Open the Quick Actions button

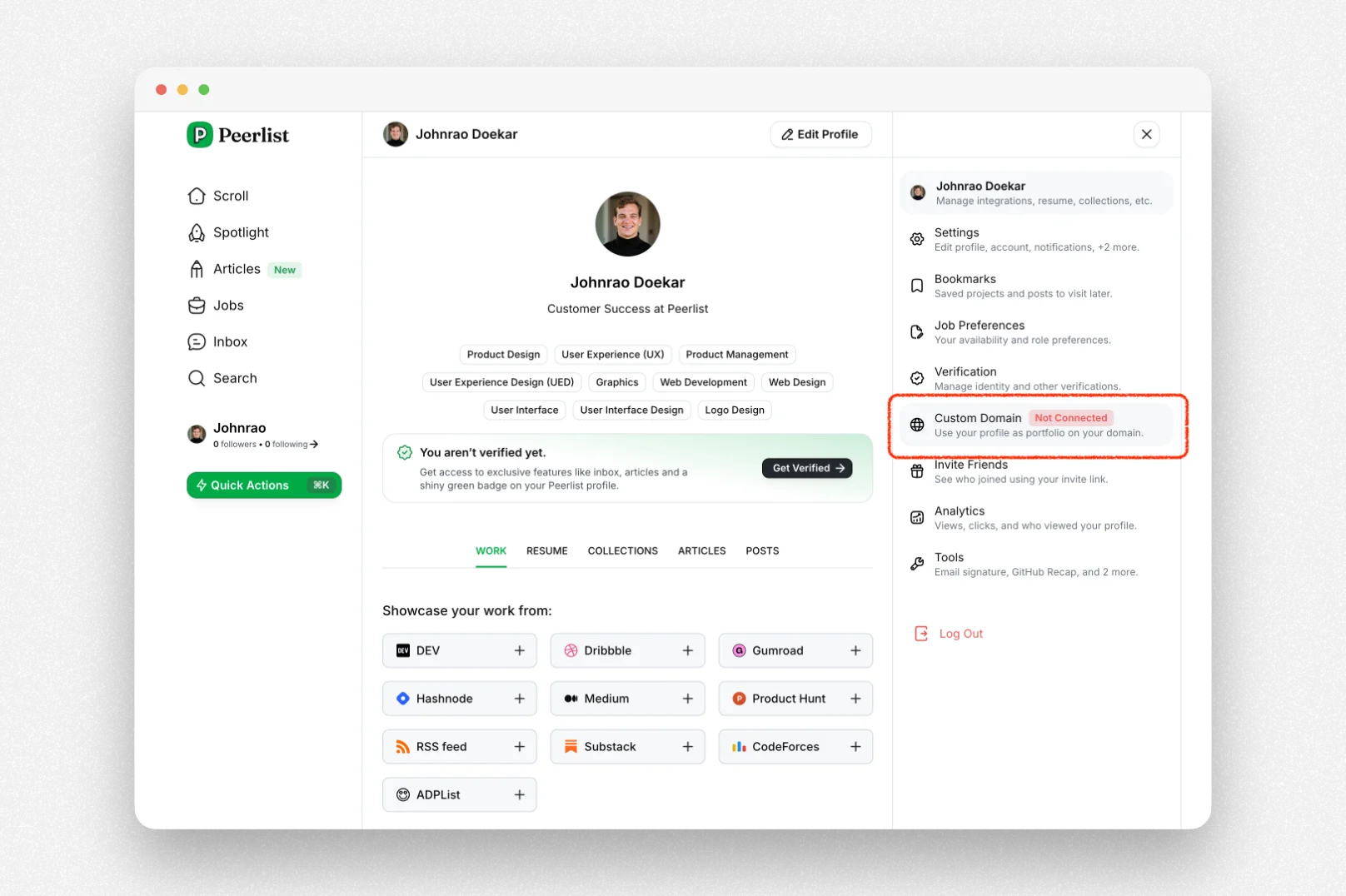coord(264,485)
